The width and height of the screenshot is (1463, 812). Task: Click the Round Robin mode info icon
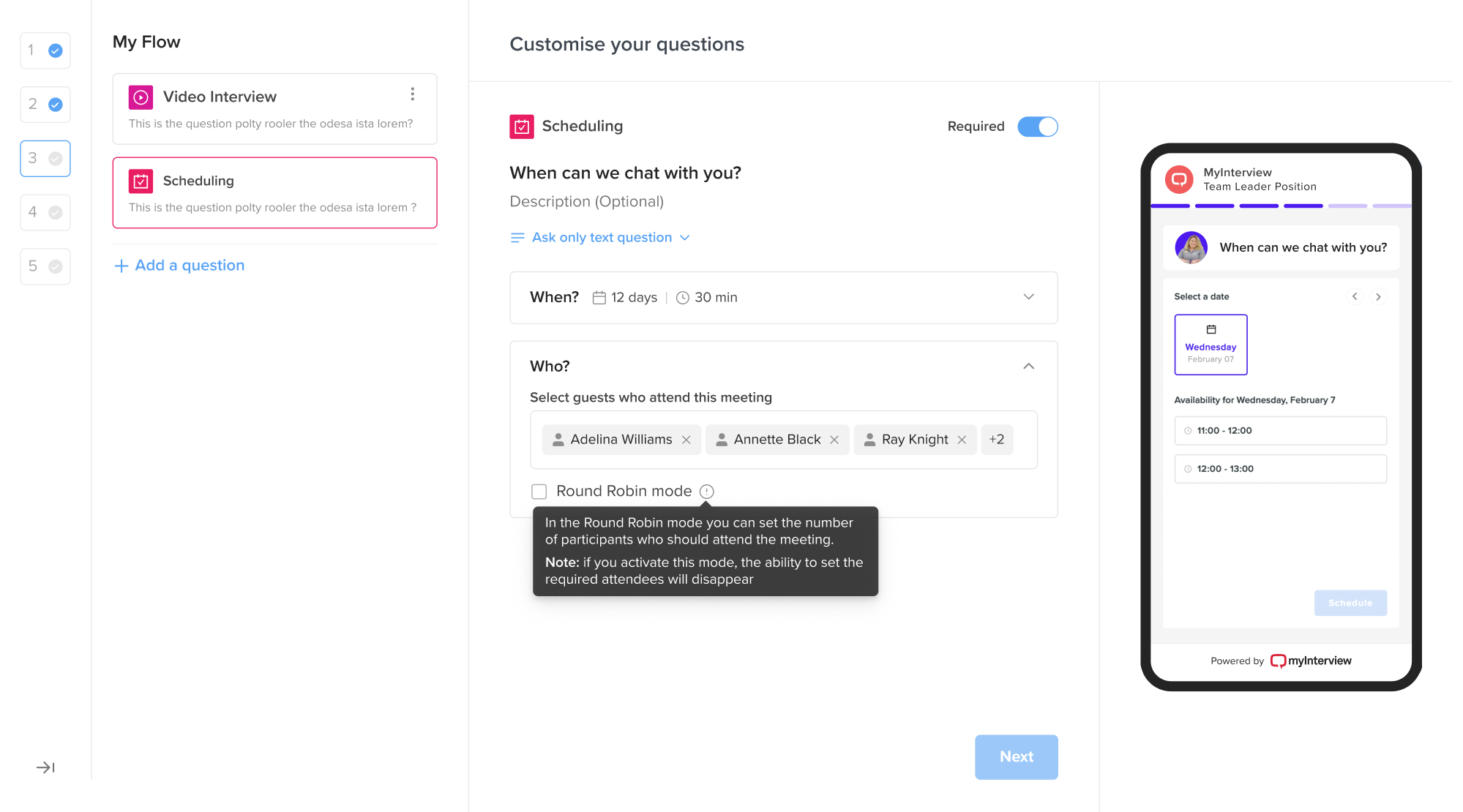coord(706,492)
